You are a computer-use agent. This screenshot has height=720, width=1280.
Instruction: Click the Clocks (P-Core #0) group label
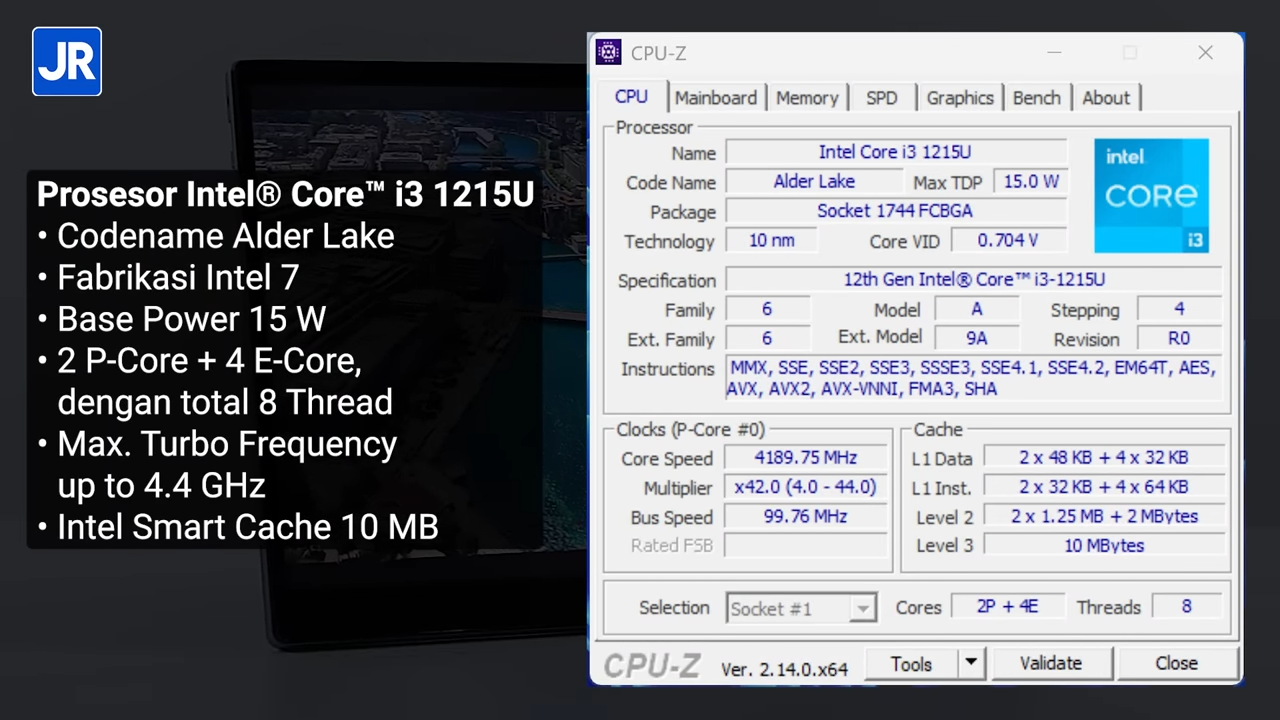690,429
